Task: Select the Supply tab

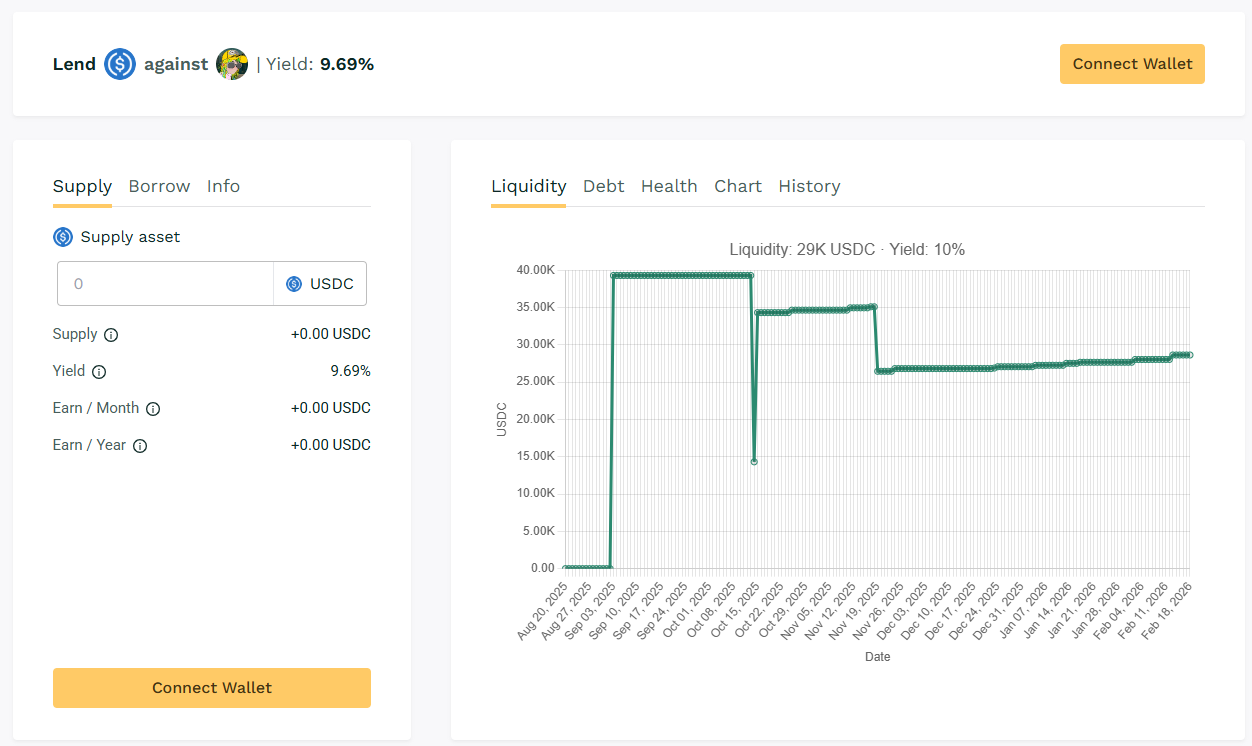Action: [x=82, y=186]
